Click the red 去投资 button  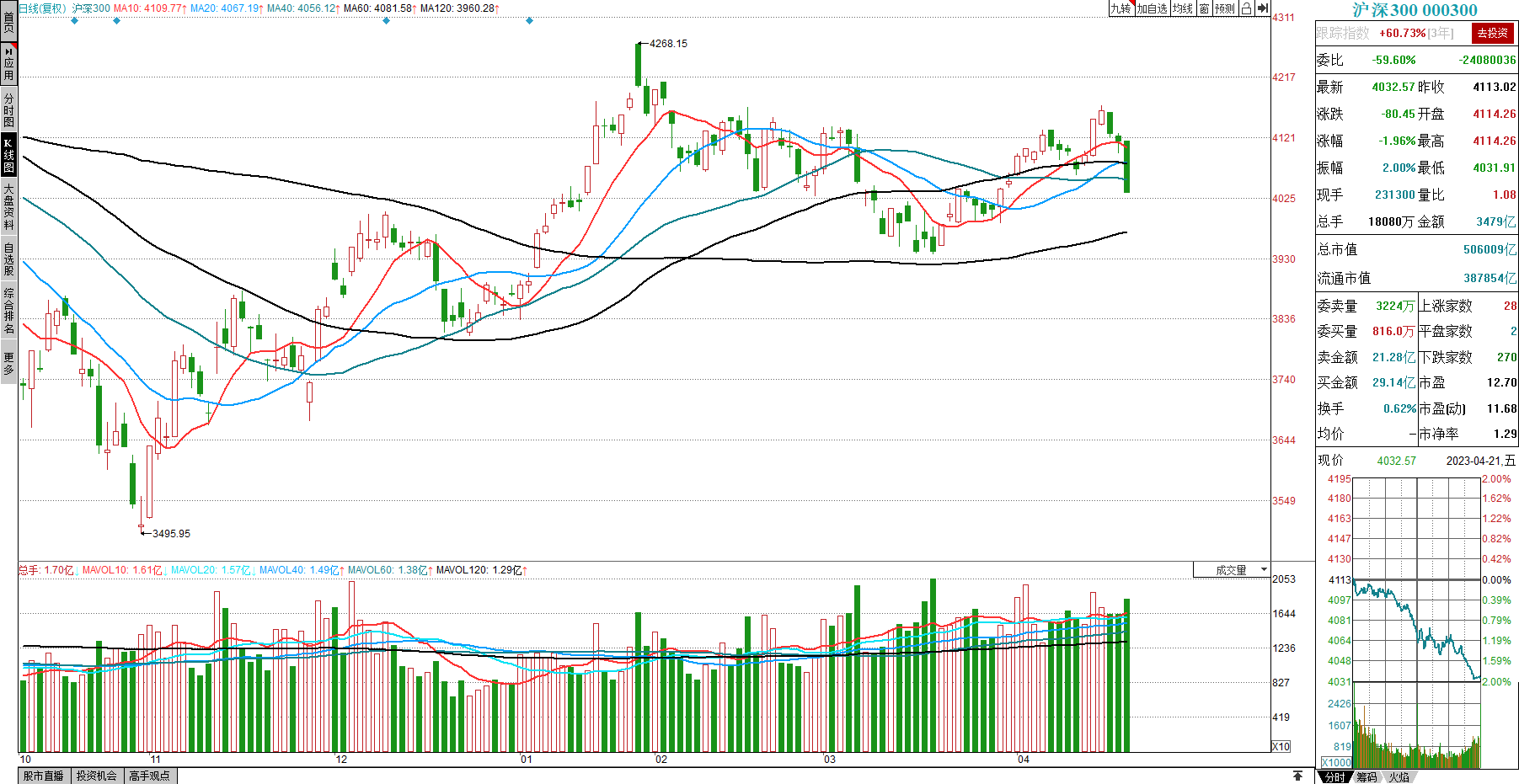1492,33
